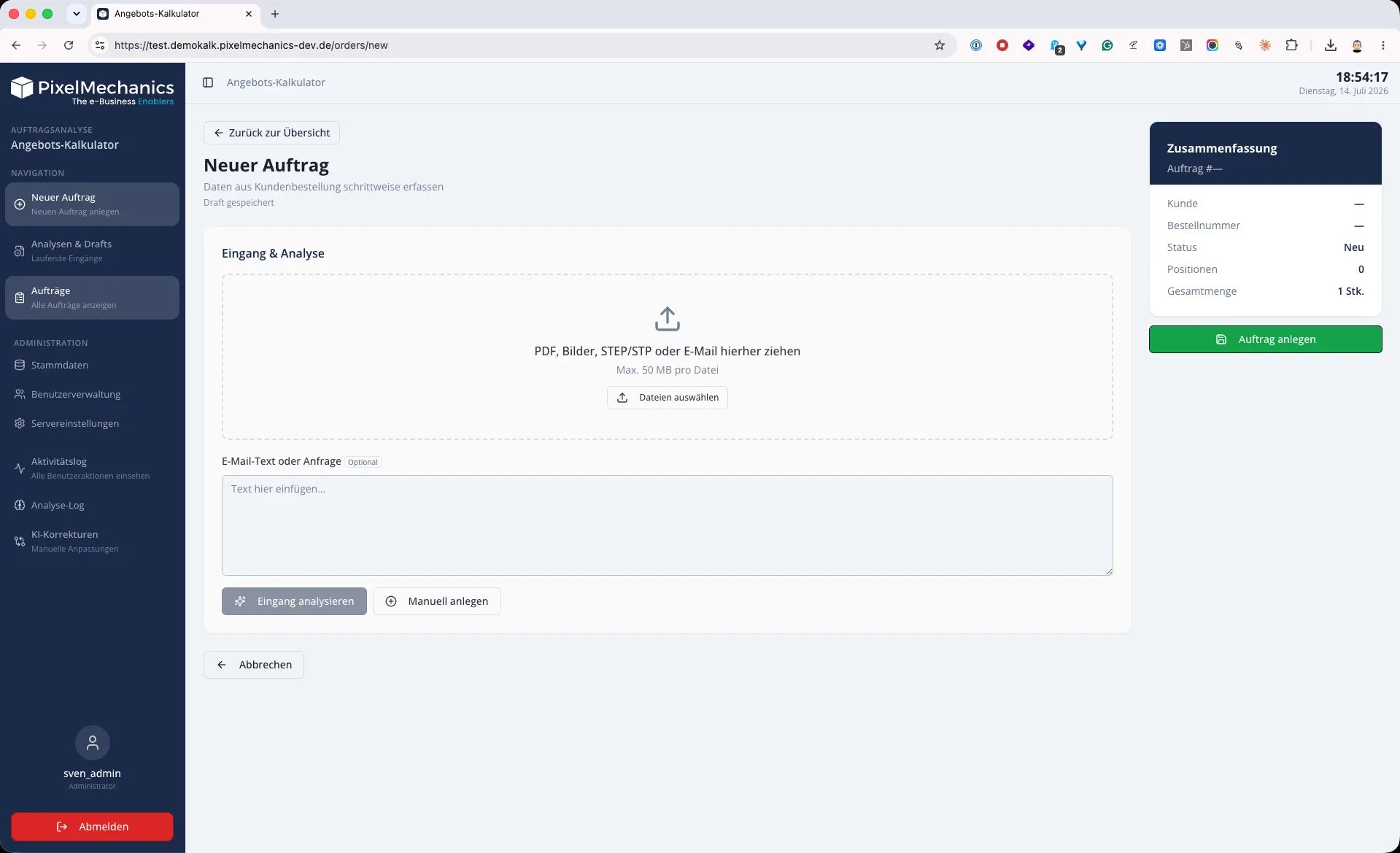Click the sven_admin user avatar icon
The width and height of the screenshot is (1400, 853).
pos(93,743)
